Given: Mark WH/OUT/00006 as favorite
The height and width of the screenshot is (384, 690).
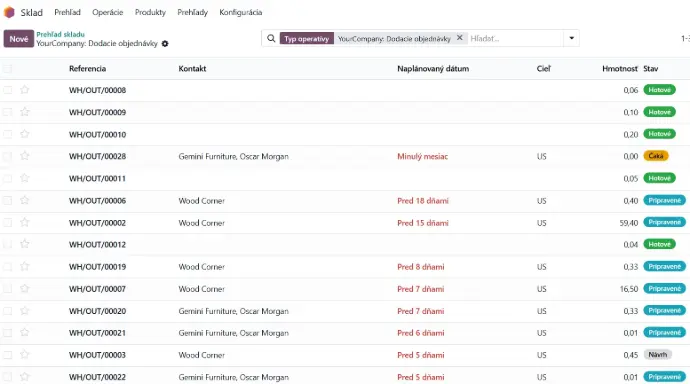Looking at the screenshot, I should [25, 200].
